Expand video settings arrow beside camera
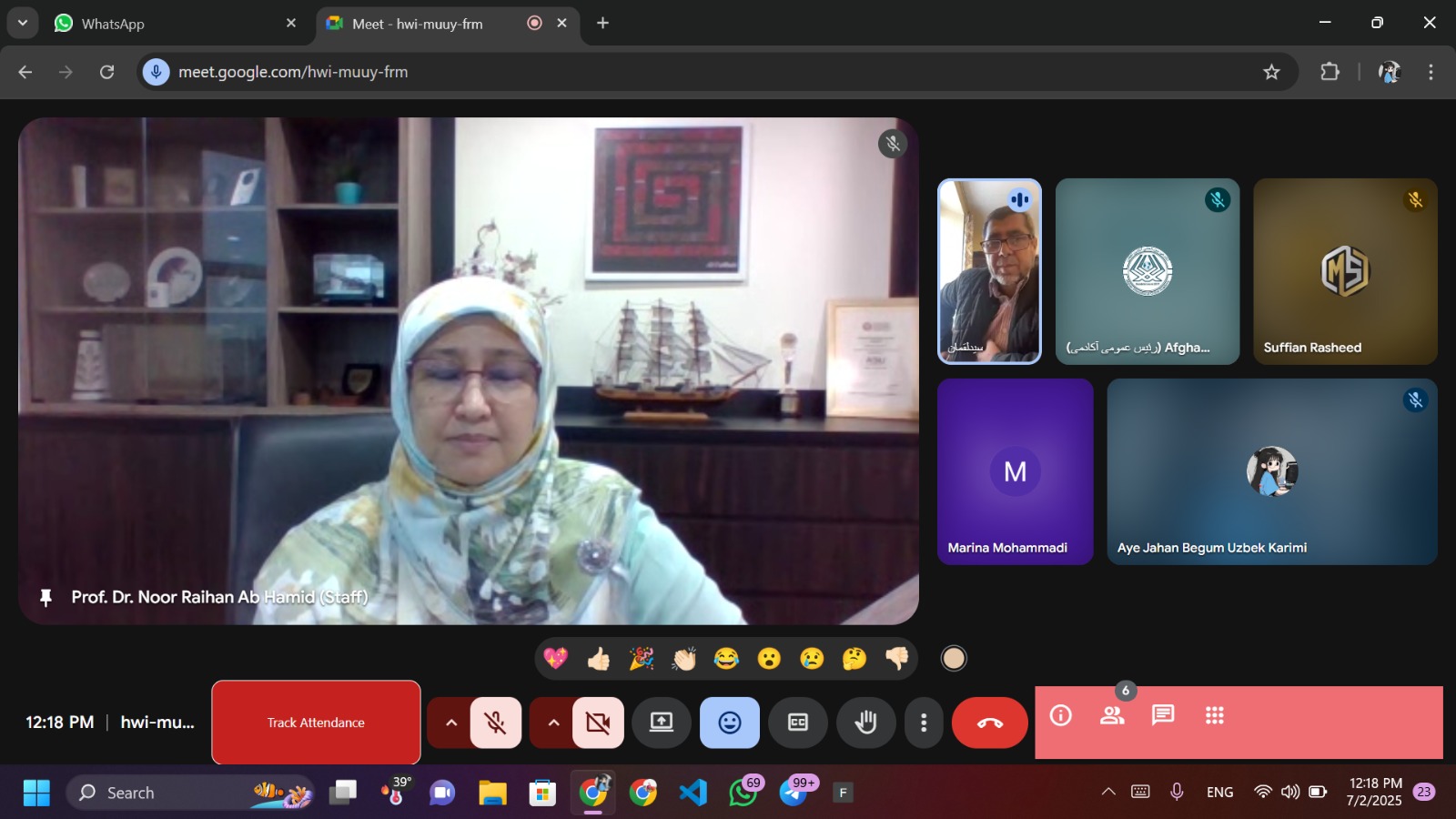The height and width of the screenshot is (819, 1456). [553, 723]
